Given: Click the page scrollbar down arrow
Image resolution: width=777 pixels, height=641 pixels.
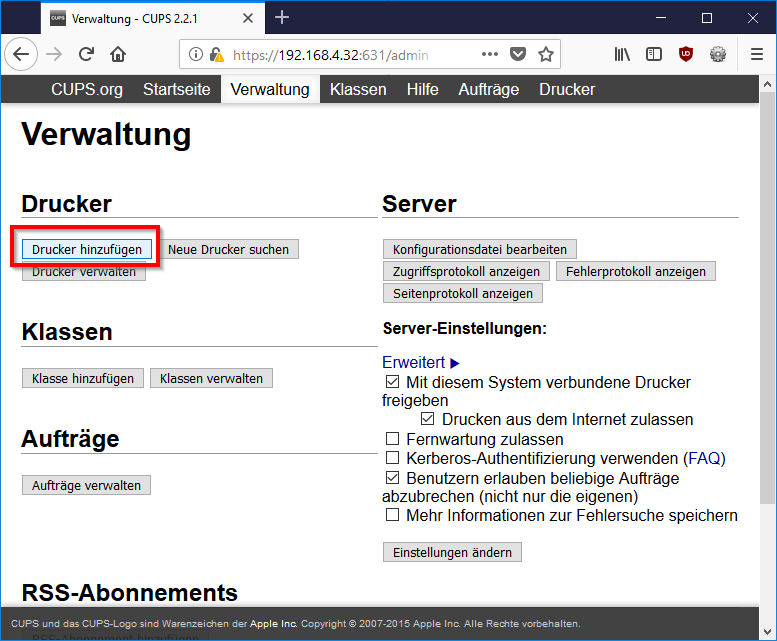Looking at the screenshot, I should click(768, 632).
